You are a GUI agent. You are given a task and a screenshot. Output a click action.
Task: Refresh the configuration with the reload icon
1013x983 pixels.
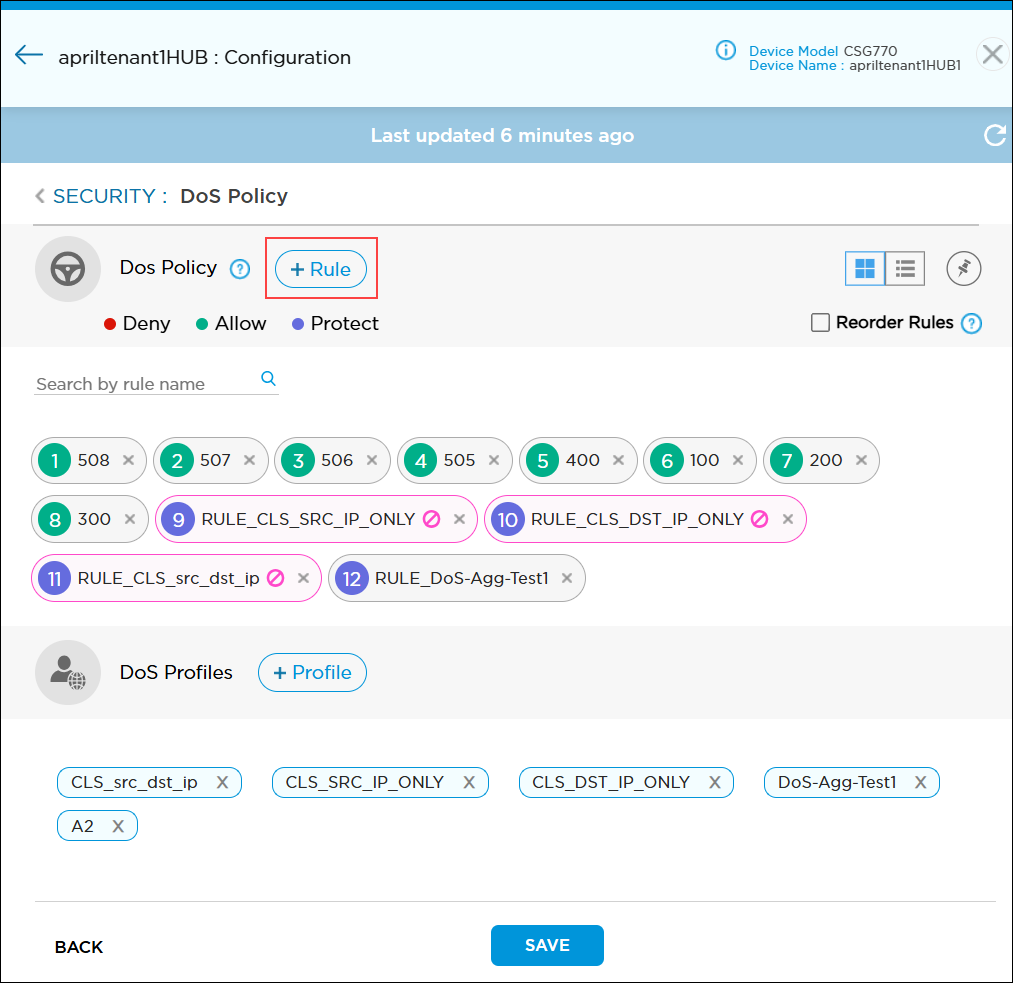tap(994, 136)
